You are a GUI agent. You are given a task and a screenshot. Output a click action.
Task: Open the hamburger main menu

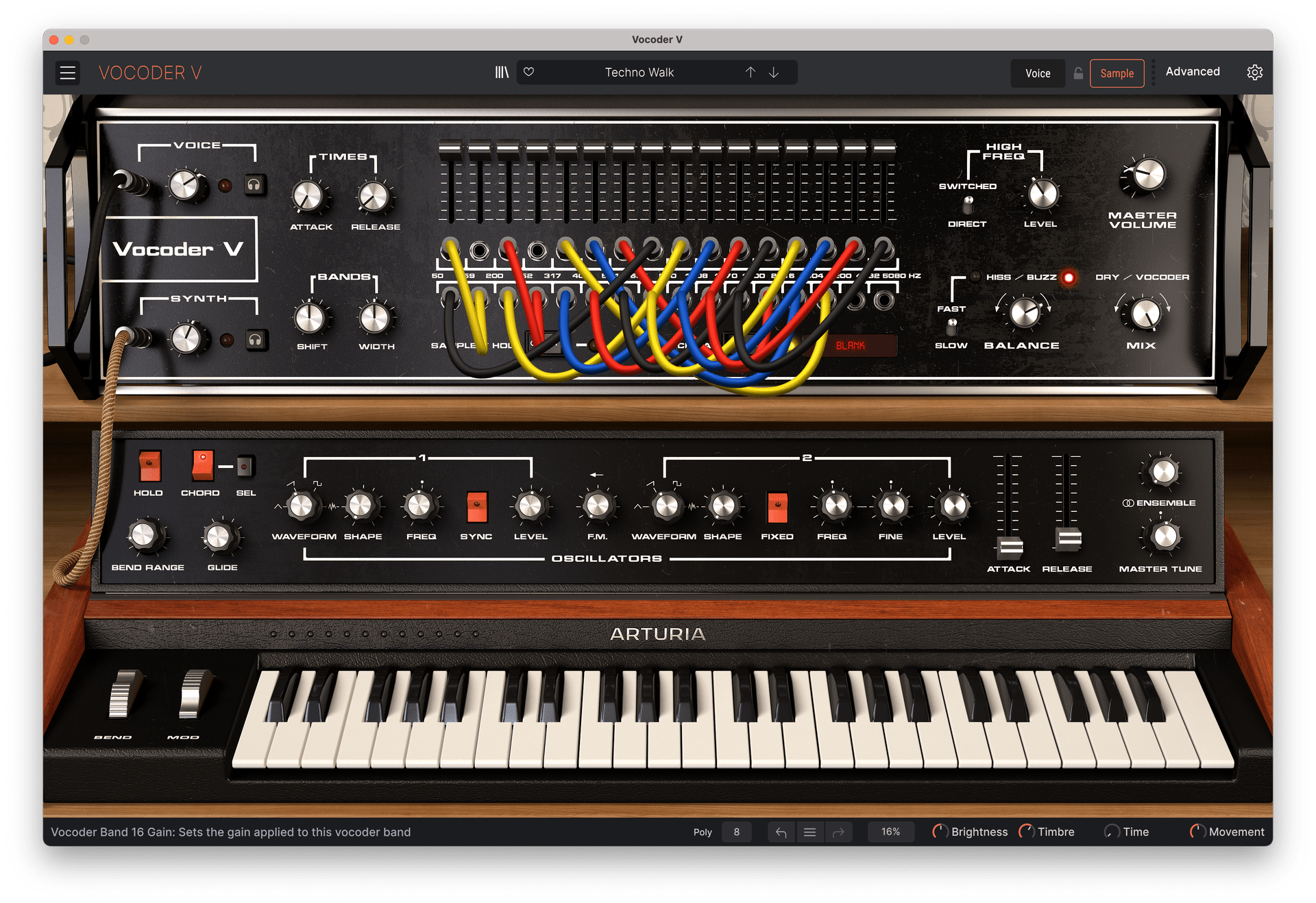67,73
